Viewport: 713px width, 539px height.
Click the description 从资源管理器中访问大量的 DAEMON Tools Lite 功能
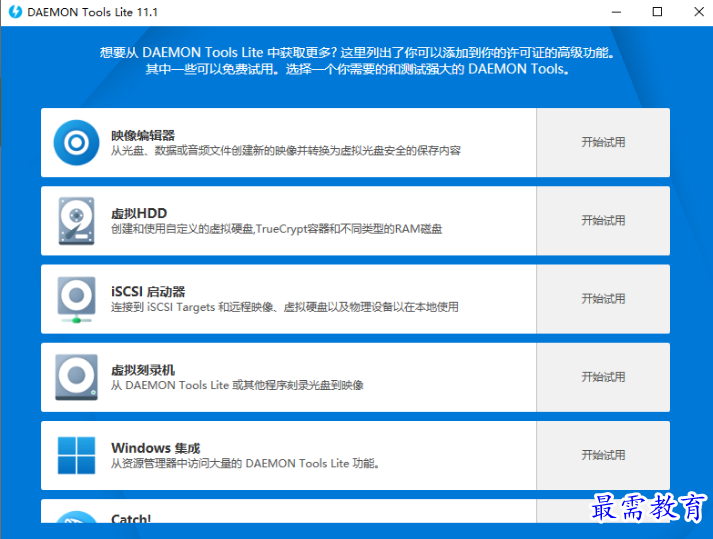(x=245, y=463)
